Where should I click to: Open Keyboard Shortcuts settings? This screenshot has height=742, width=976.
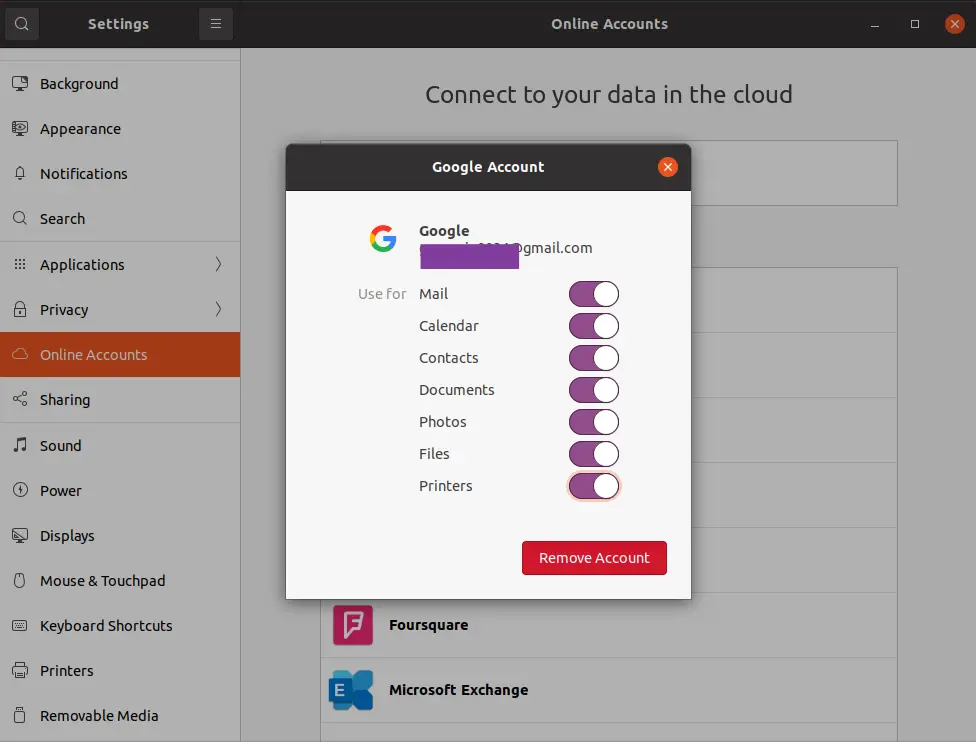120,626
